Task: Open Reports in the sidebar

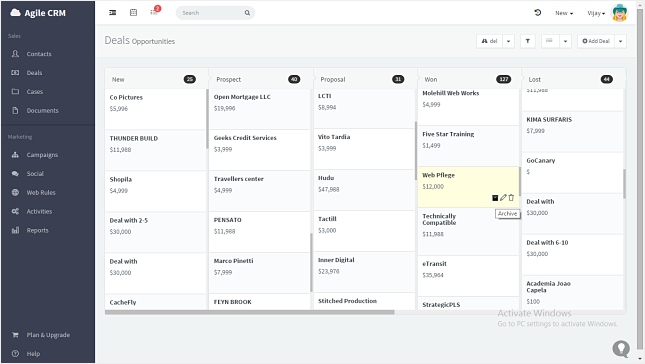Action: pyautogui.click(x=37, y=231)
